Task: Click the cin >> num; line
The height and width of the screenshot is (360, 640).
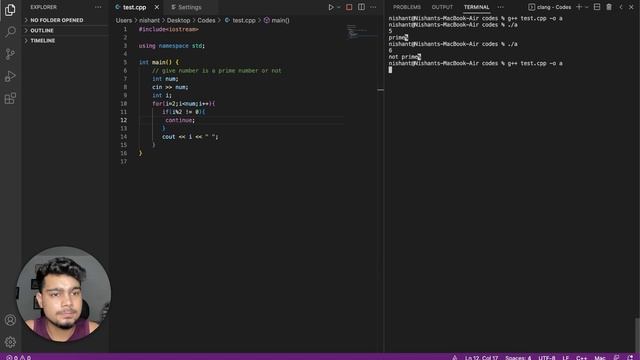Action: 170,87
